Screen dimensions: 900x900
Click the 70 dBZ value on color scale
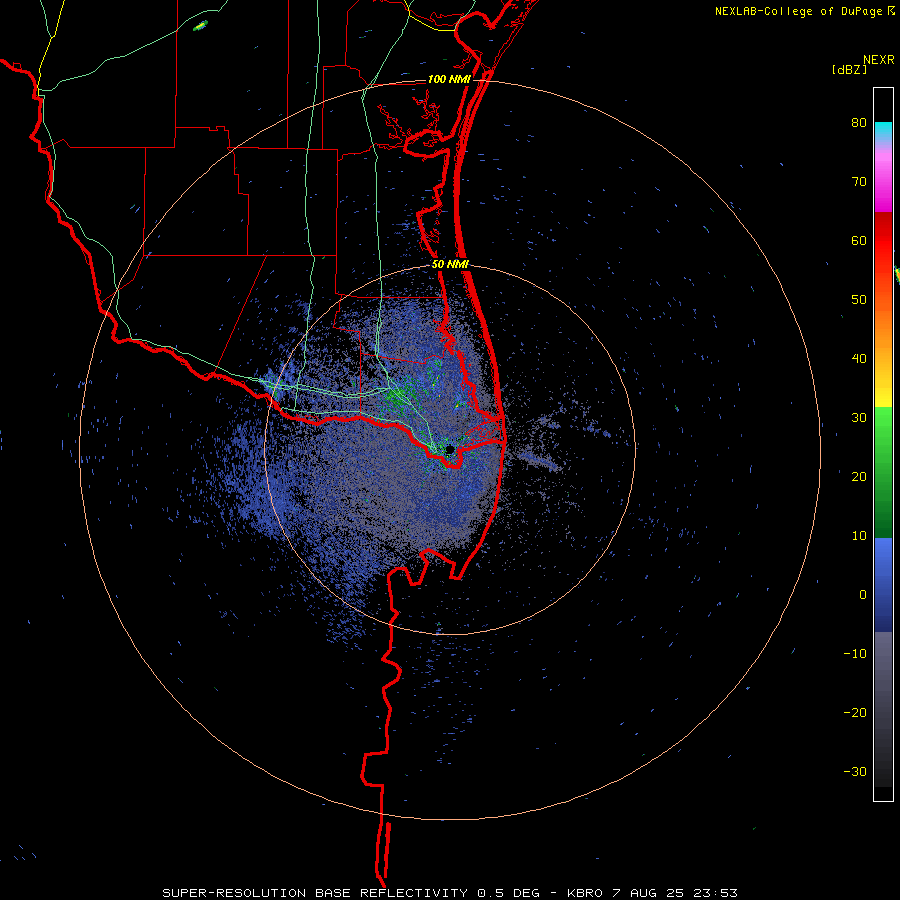tap(859, 181)
